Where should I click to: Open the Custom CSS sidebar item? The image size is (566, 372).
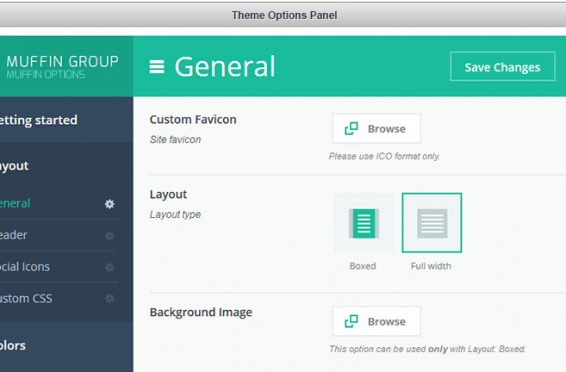pyautogui.click(x=58, y=298)
